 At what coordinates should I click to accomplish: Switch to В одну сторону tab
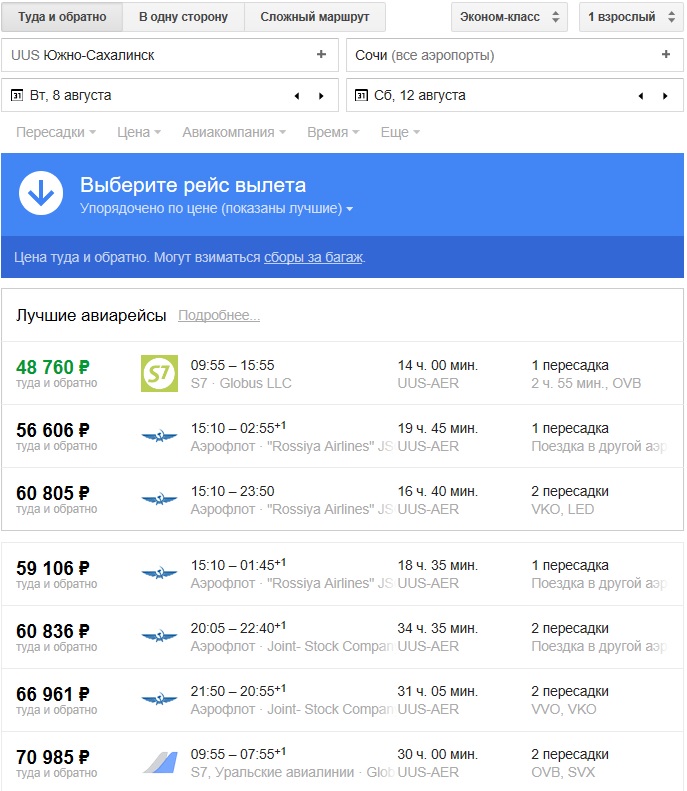[184, 17]
